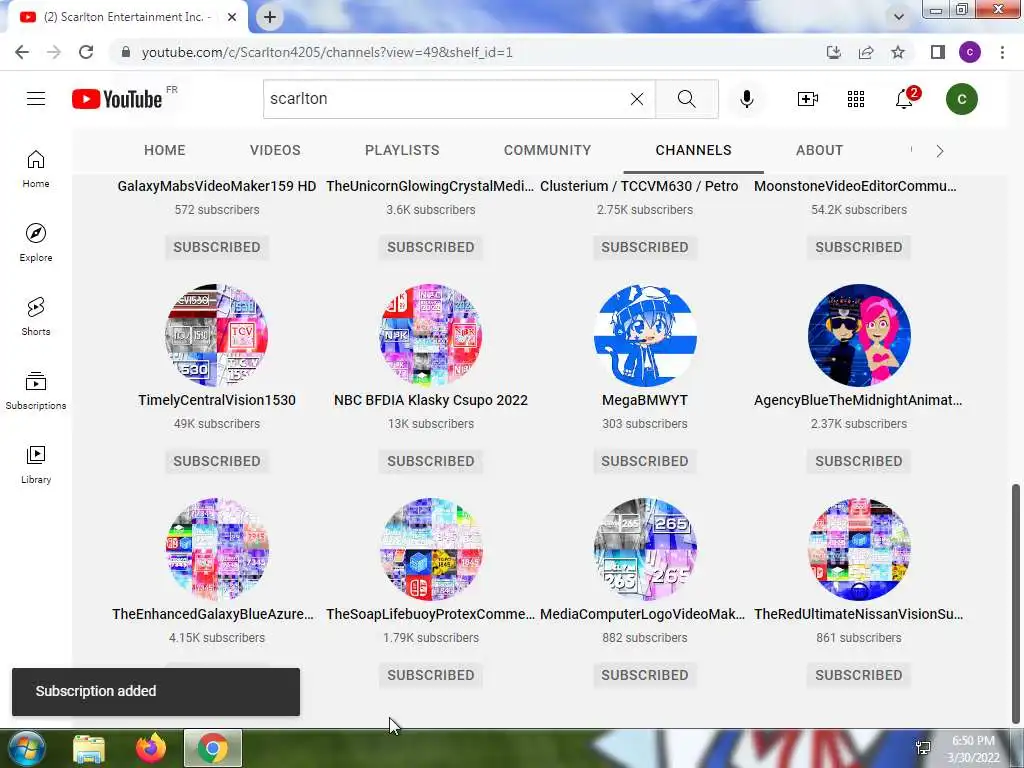This screenshot has height=768, width=1024.
Task: Show more channel tabs with the right chevron
Action: [940, 151]
